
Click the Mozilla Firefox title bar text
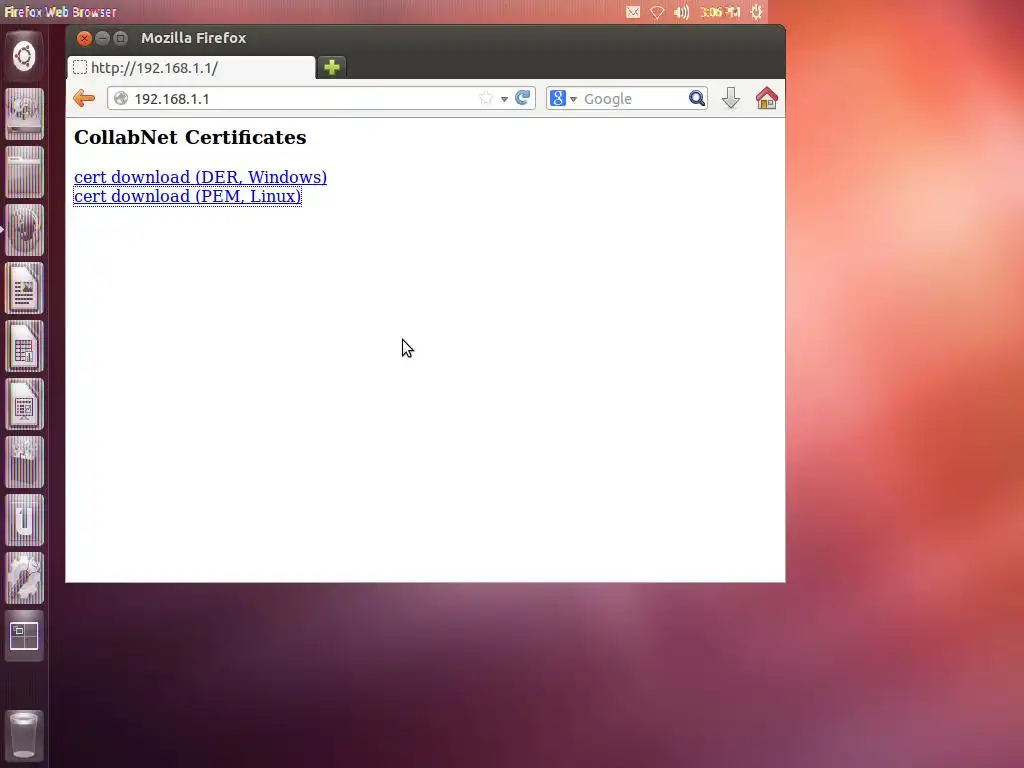pos(193,38)
